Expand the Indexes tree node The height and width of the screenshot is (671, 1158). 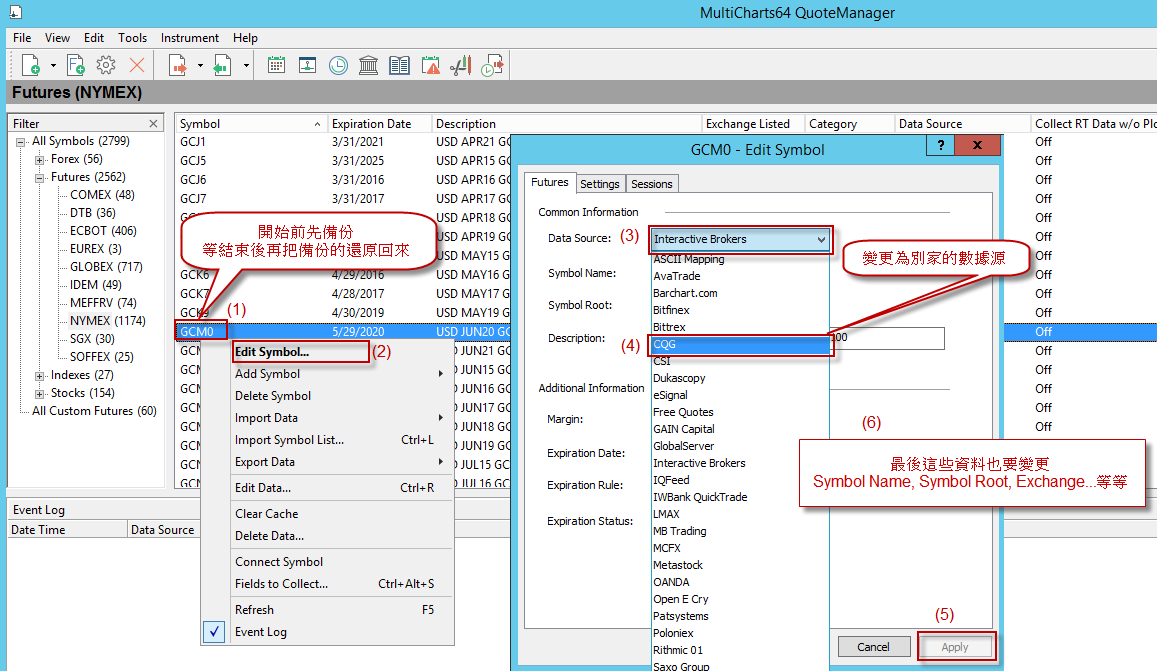40,376
